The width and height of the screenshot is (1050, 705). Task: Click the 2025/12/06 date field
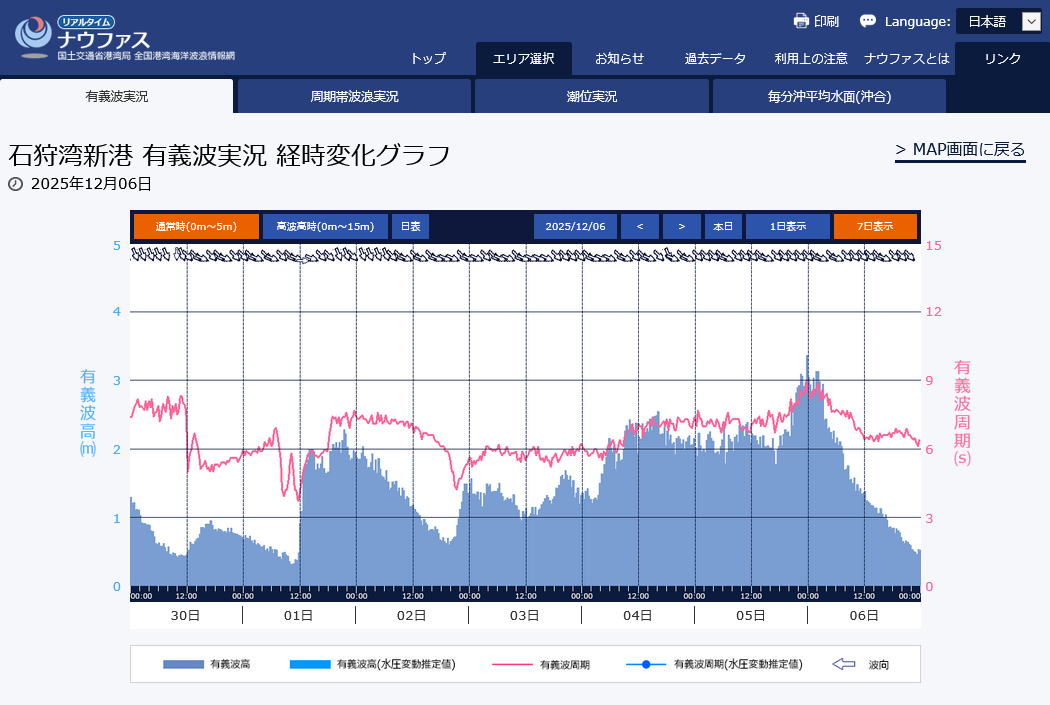[x=575, y=226]
